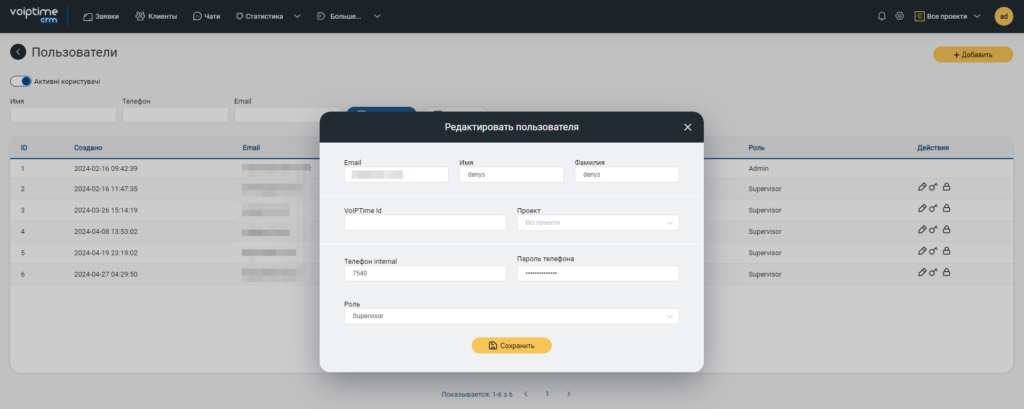Click the Сохранить button
This screenshot has width=1024, height=409.
pyautogui.click(x=511, y=345)
